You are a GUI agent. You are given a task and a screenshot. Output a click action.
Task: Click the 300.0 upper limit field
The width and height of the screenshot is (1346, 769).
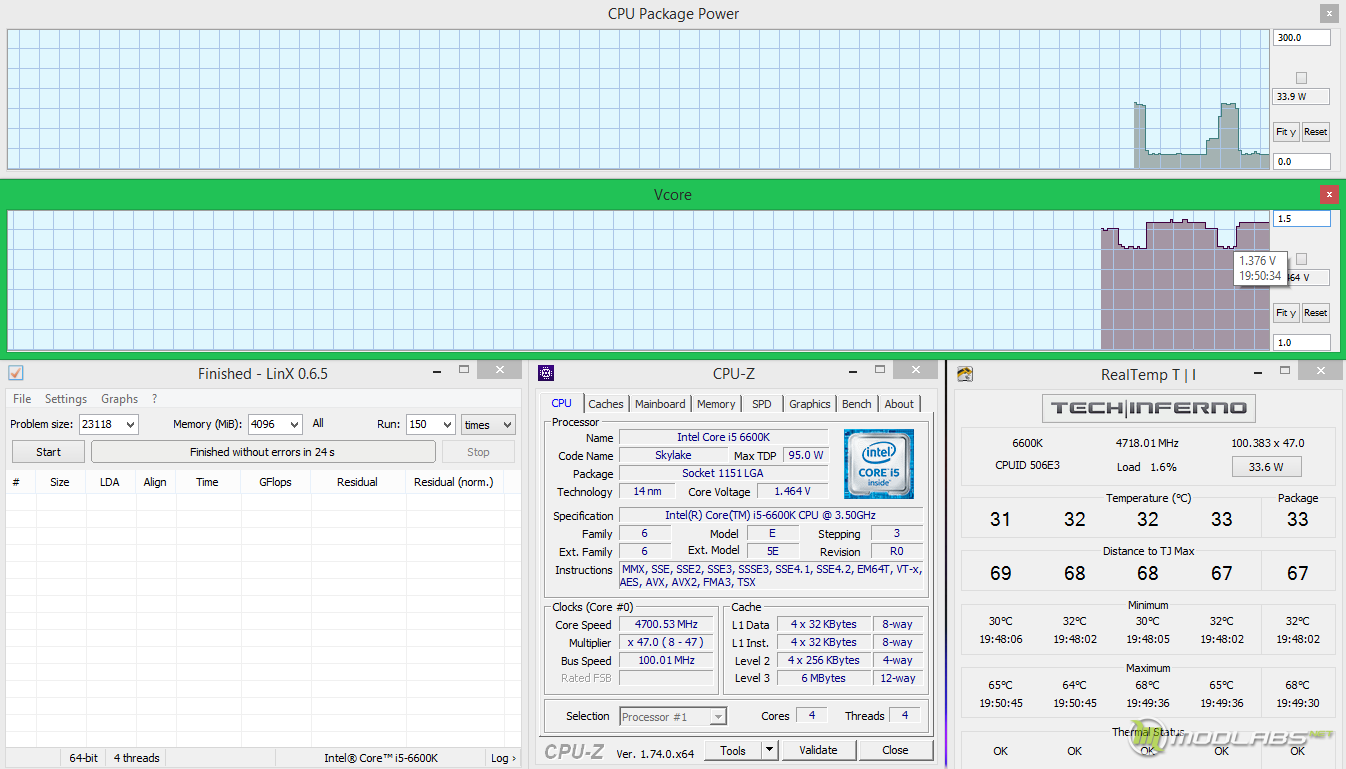(1302, 38)
